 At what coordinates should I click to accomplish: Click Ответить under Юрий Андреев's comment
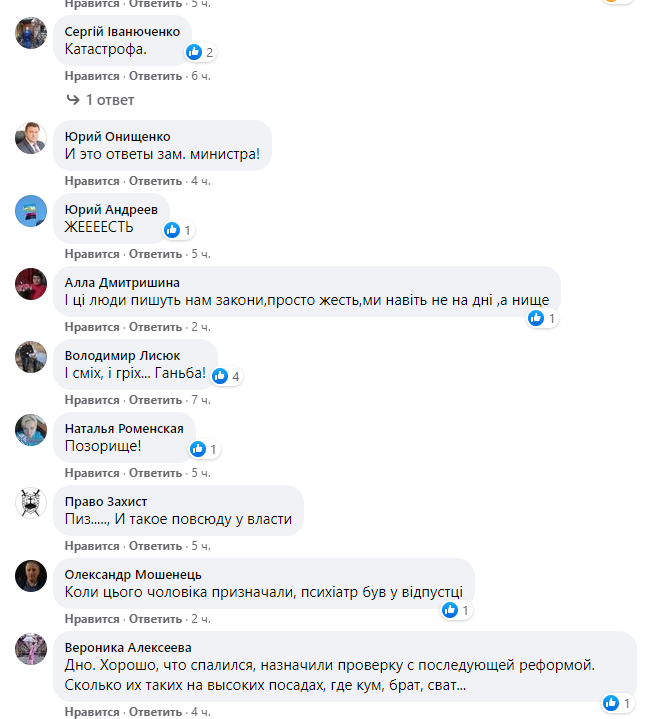coord(155,254)
